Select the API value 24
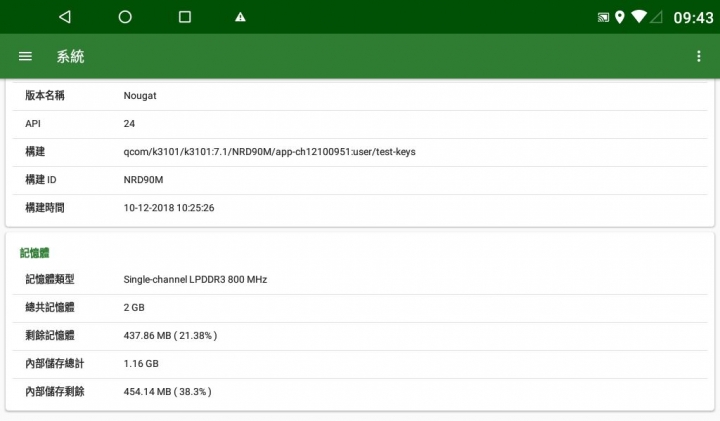The image size is (720, 421). 129,123
